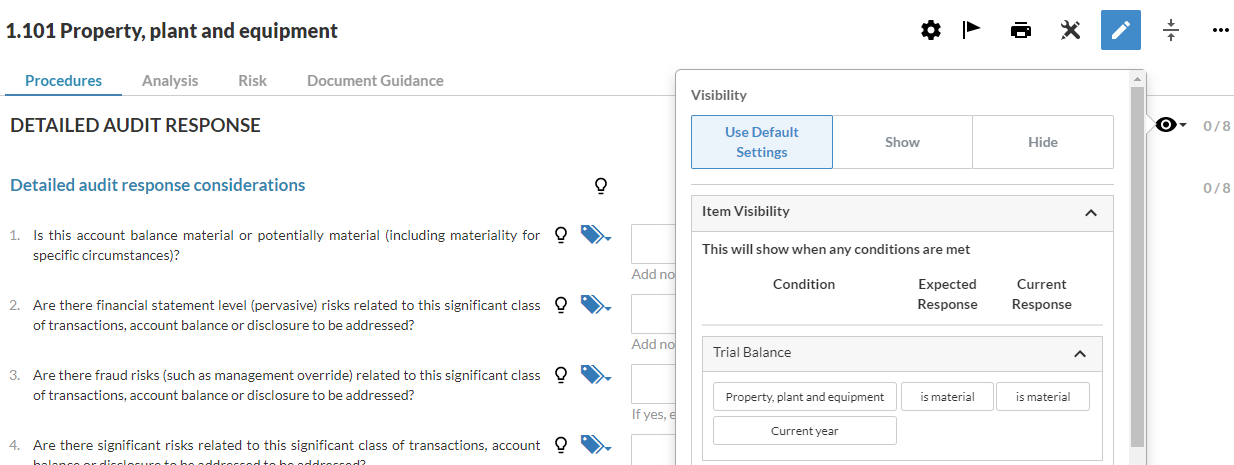Select the Hide visibility option
The width and height of the screenshot is (1234, 465).
tap(1043, 142)
